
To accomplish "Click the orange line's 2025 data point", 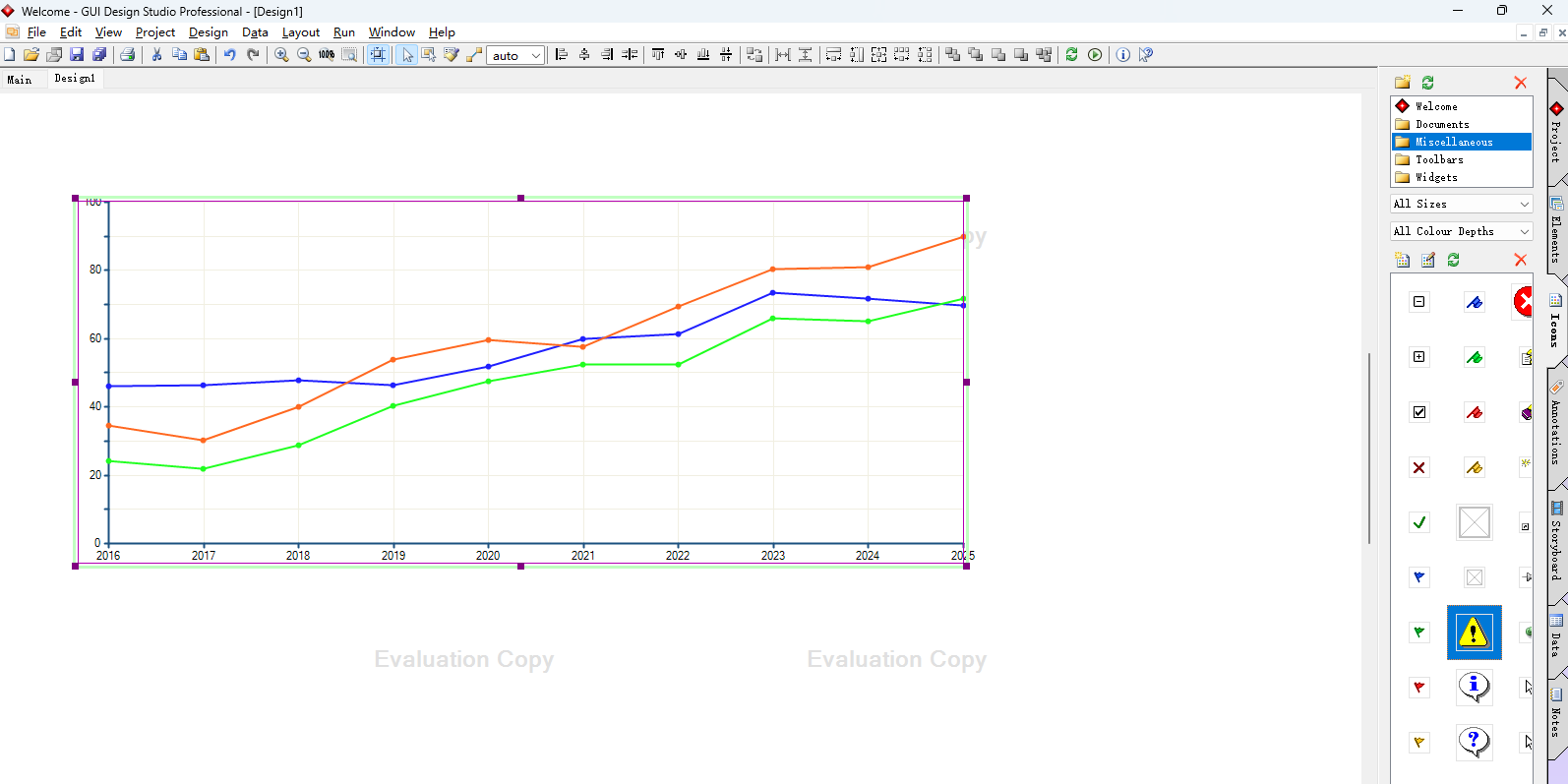I will point(963,237).
